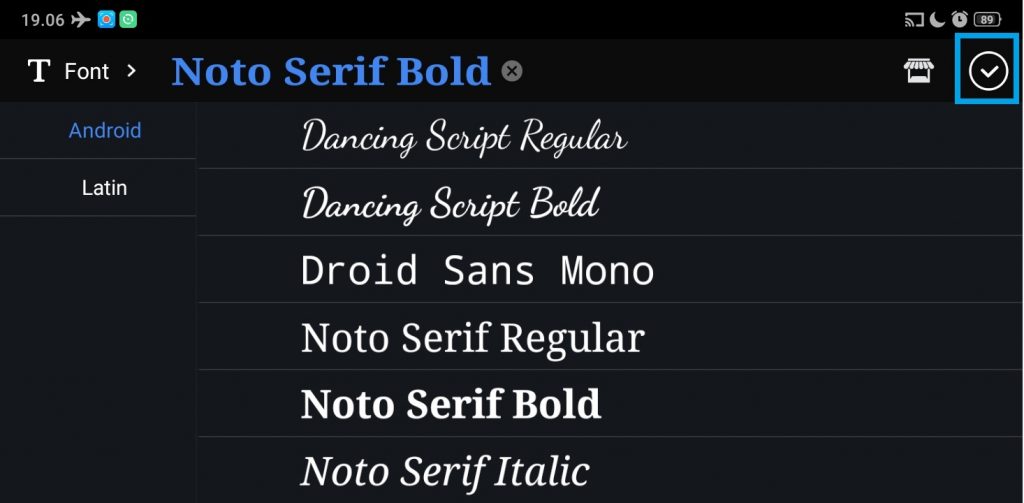The width and height of the screenshot is (1024, 503).
Task: Click the T text icon
Action: pyautogui.click(x=39, y=71)
